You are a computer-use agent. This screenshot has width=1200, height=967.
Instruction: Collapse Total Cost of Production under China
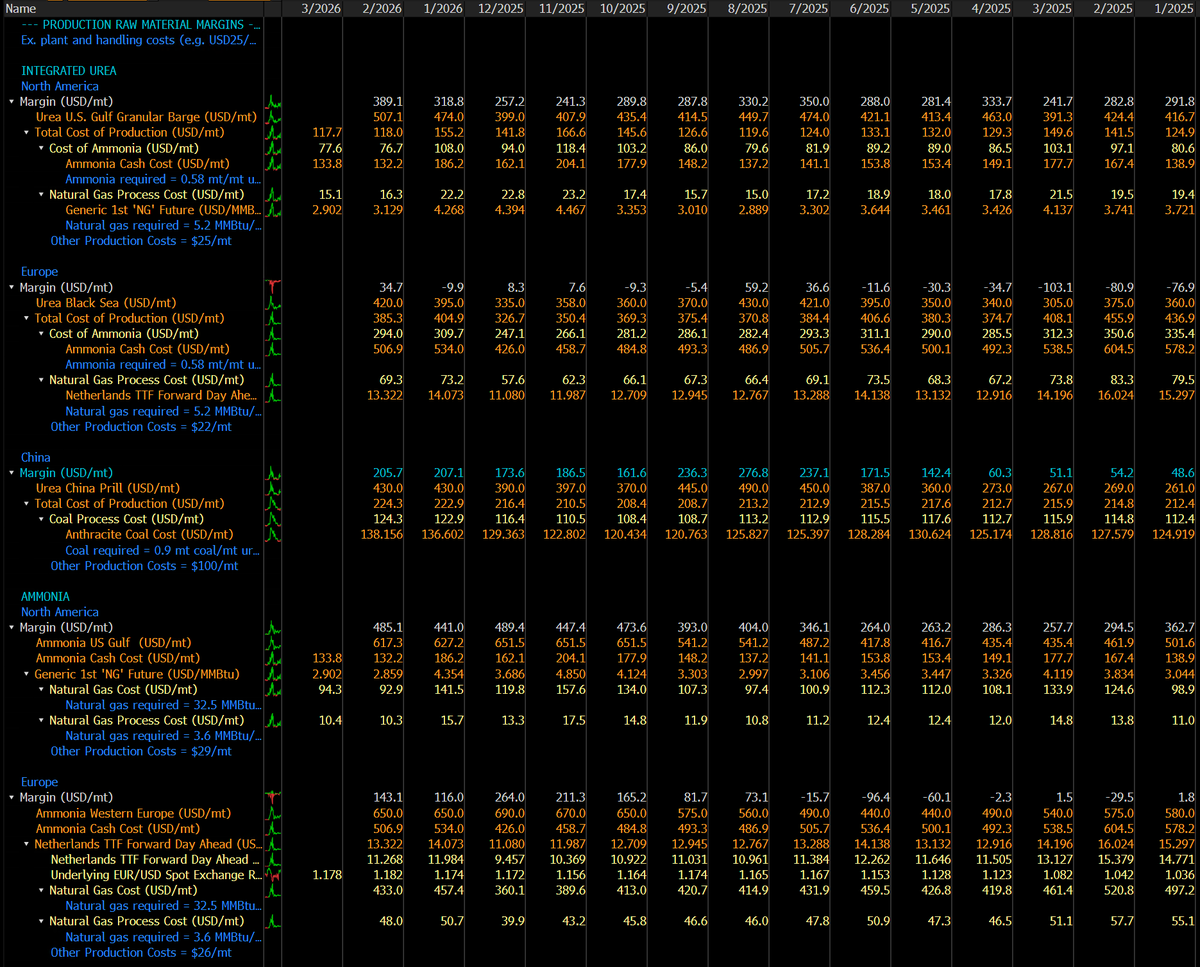tap(26, 504)
